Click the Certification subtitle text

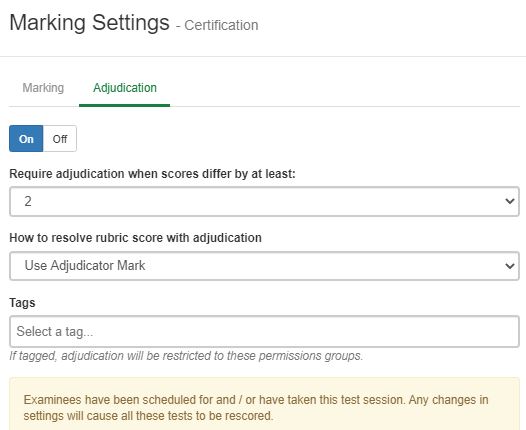pyautogui.click(x=221, y=25)
